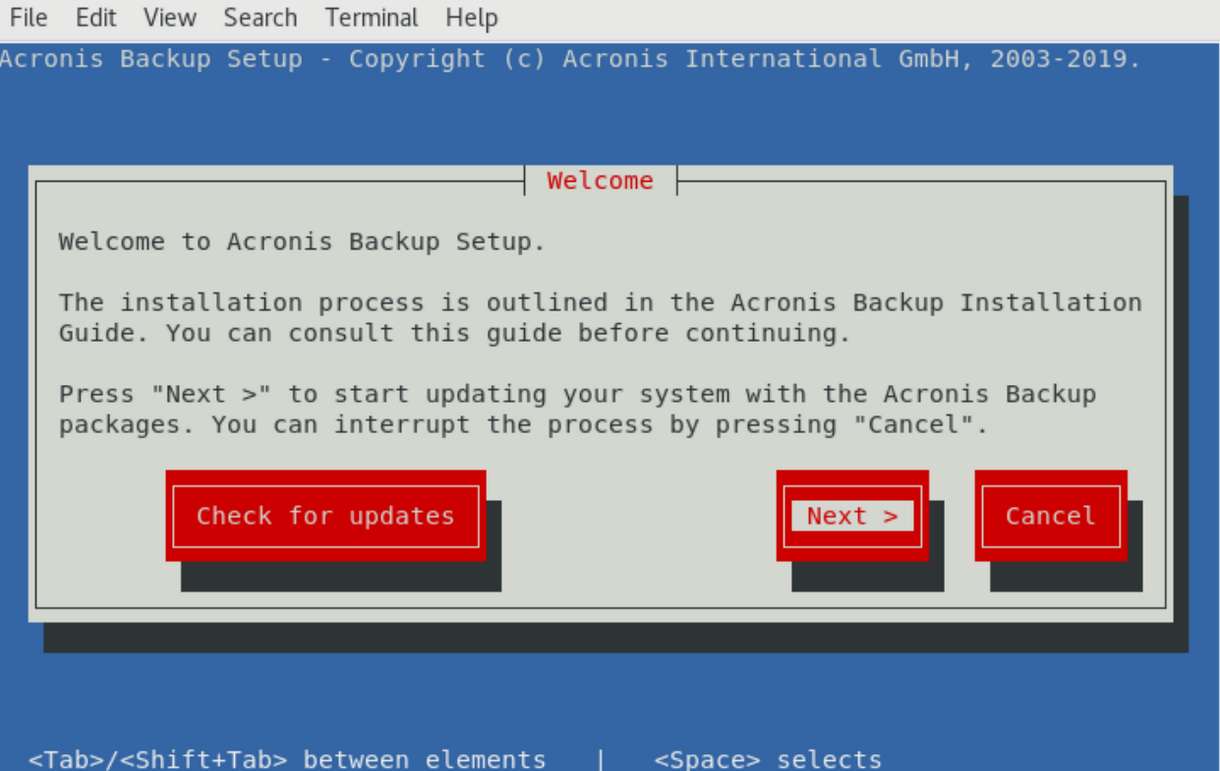The image size is (1220, 771).
Task: Click the line starting 'Press "Next >" to start'
Action: point(578,394)
